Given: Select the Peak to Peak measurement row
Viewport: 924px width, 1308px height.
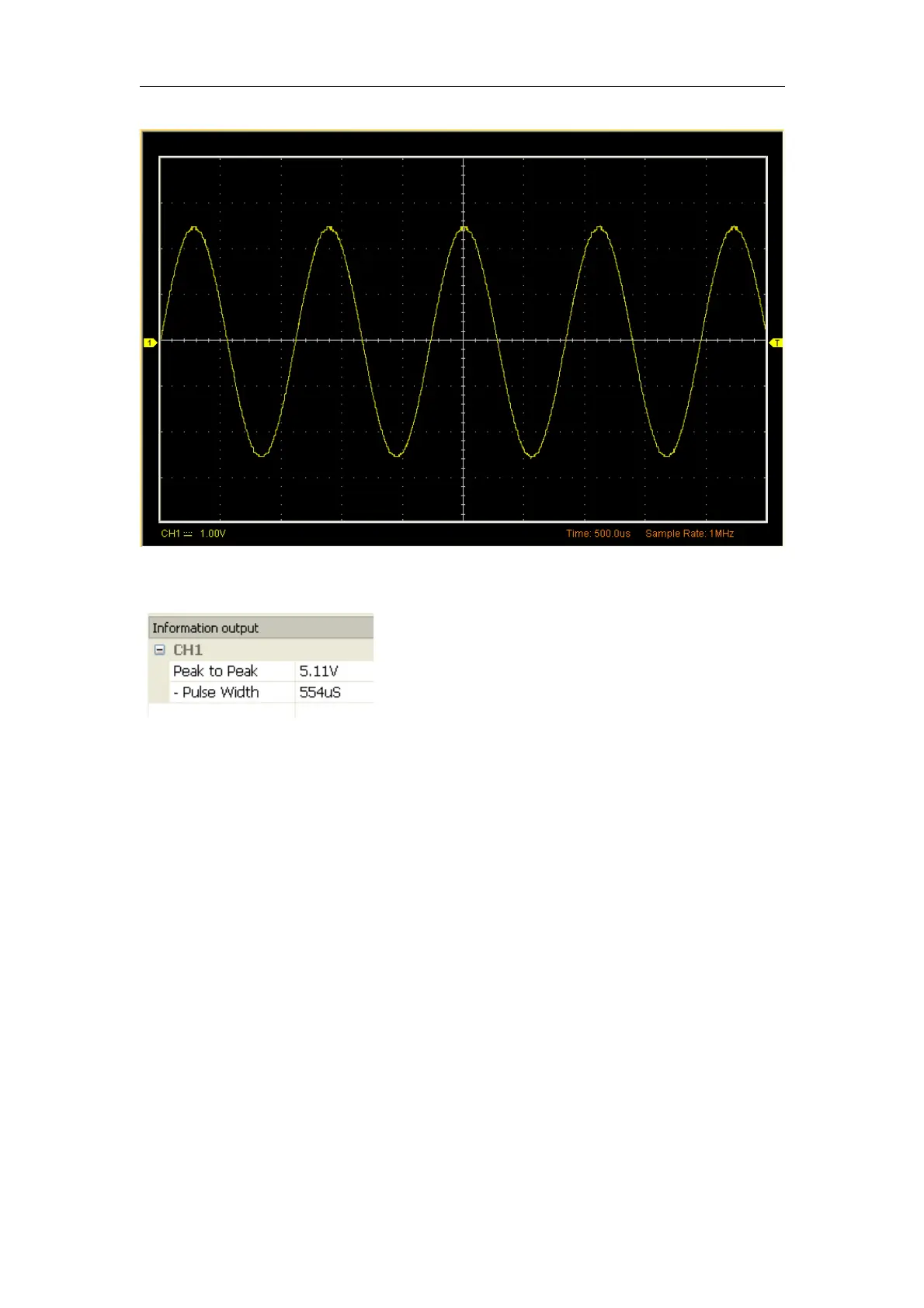Looking at the screenshot, I should (261, 671).
